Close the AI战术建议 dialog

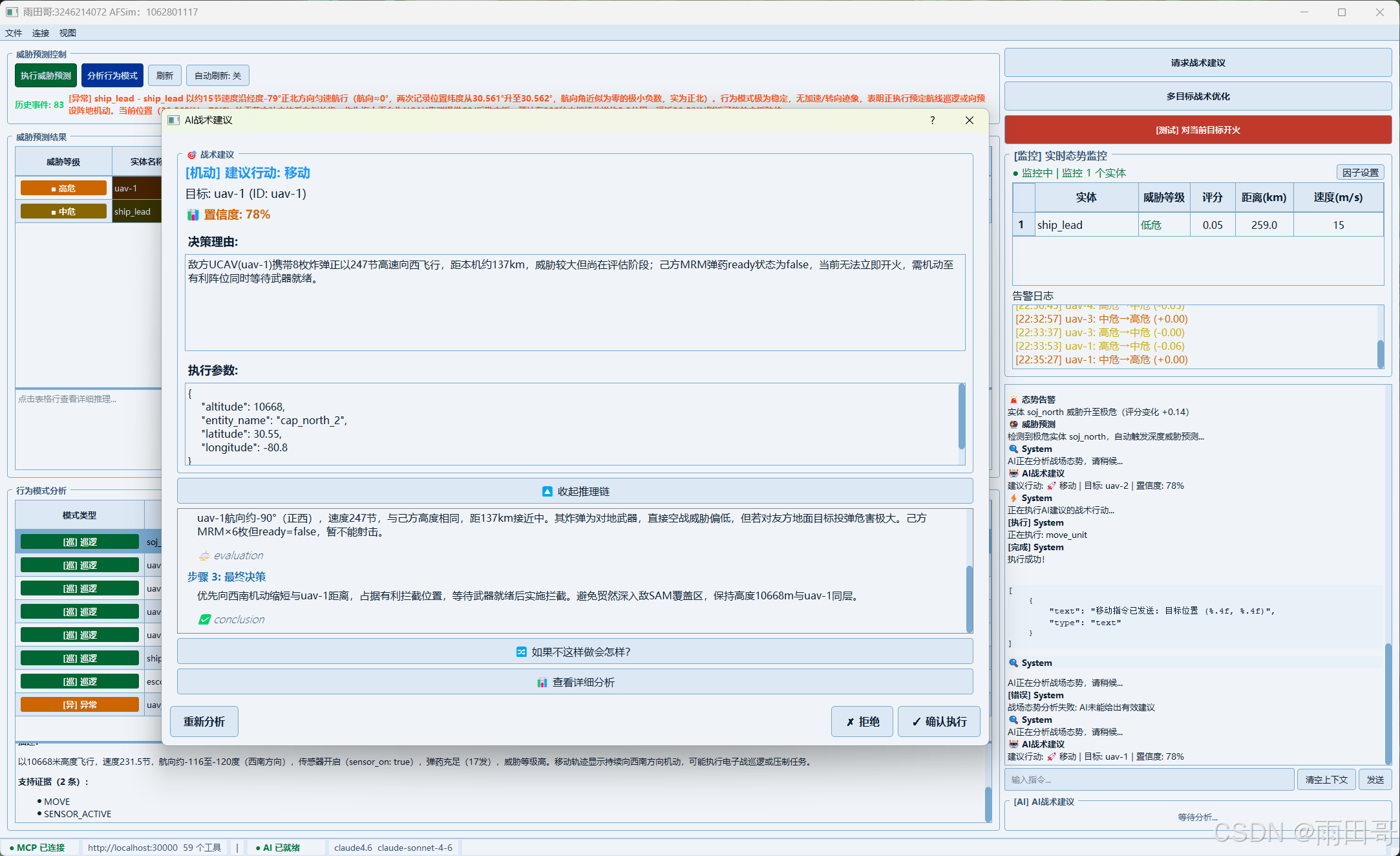click(x=969, y=120)
